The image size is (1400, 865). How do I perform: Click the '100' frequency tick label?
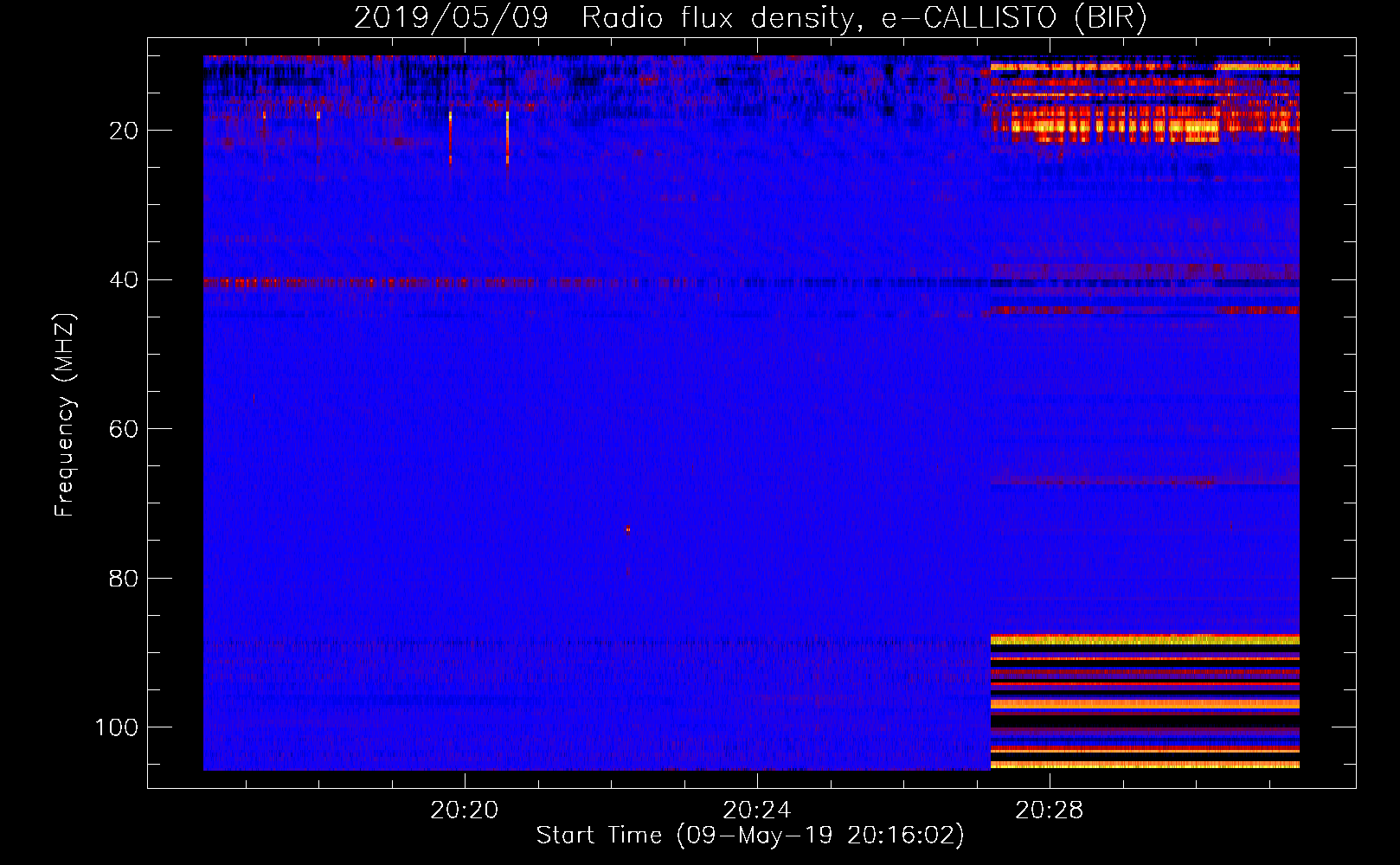117,727
